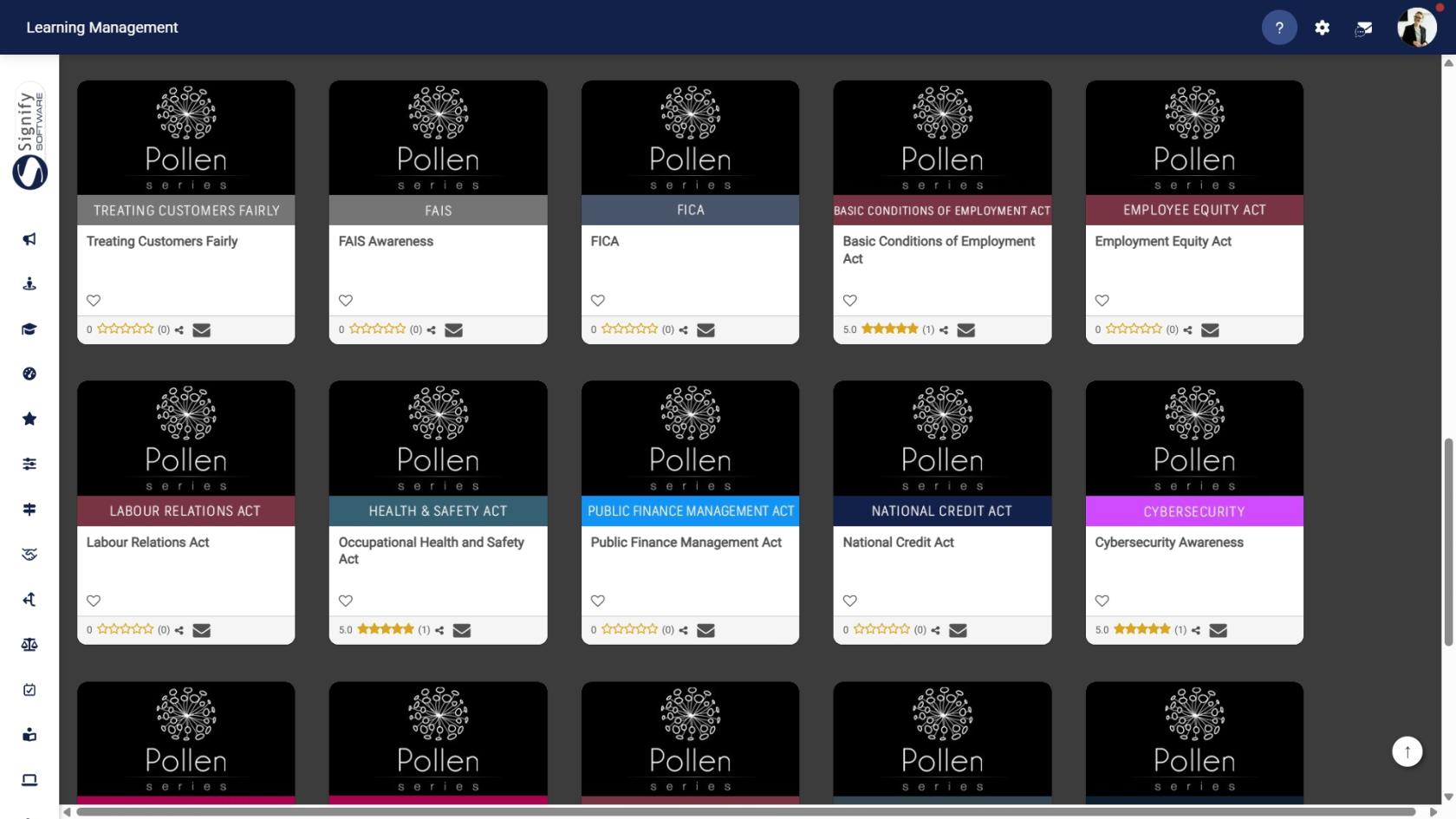This screenshot has height=819, width=1456.
Task: Share the National Credit Act course
Action: (x=936, y=631)
